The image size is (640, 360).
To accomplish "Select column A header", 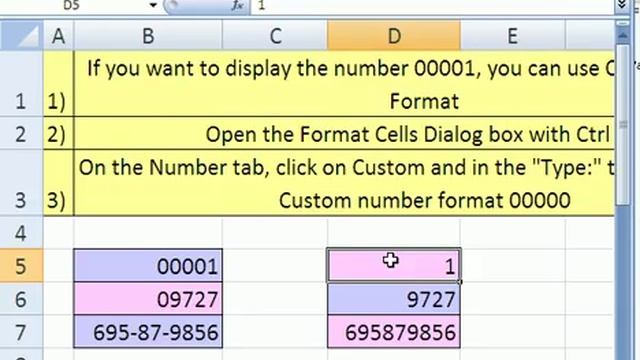I will coord(58,36).
